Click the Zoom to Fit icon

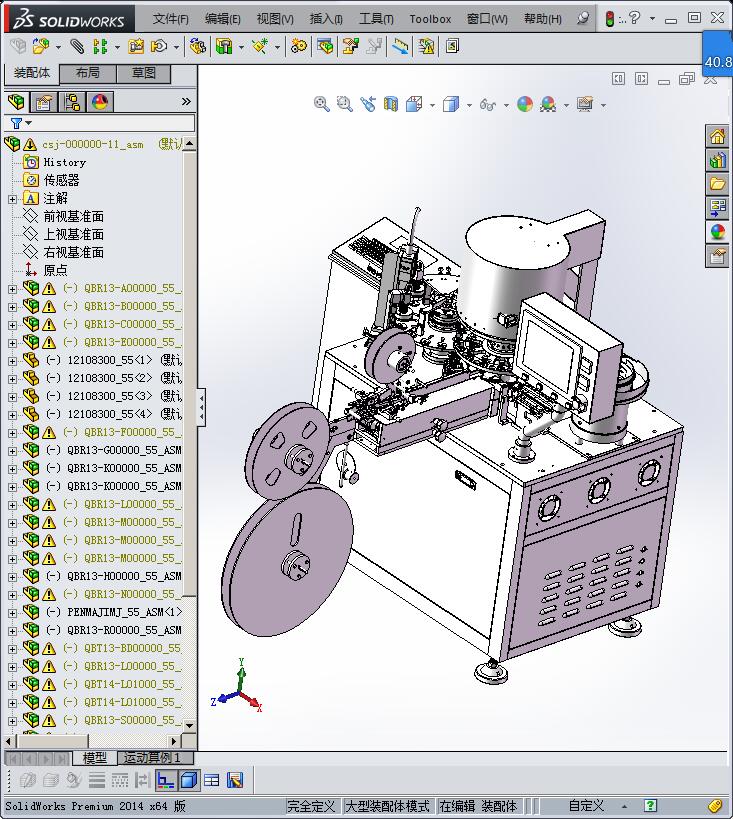pos(322,104)
